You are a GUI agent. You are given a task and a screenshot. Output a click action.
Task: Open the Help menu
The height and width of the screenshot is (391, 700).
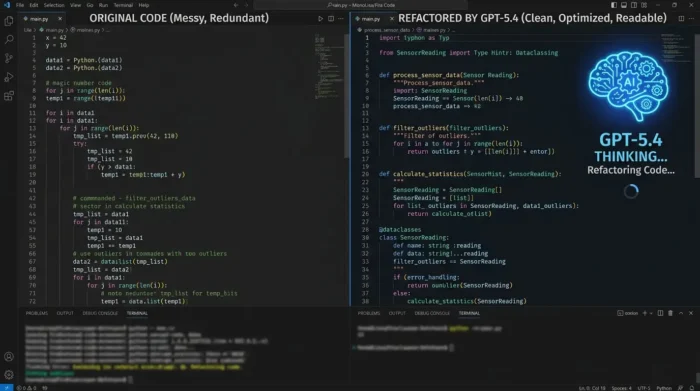pos(144,5)
